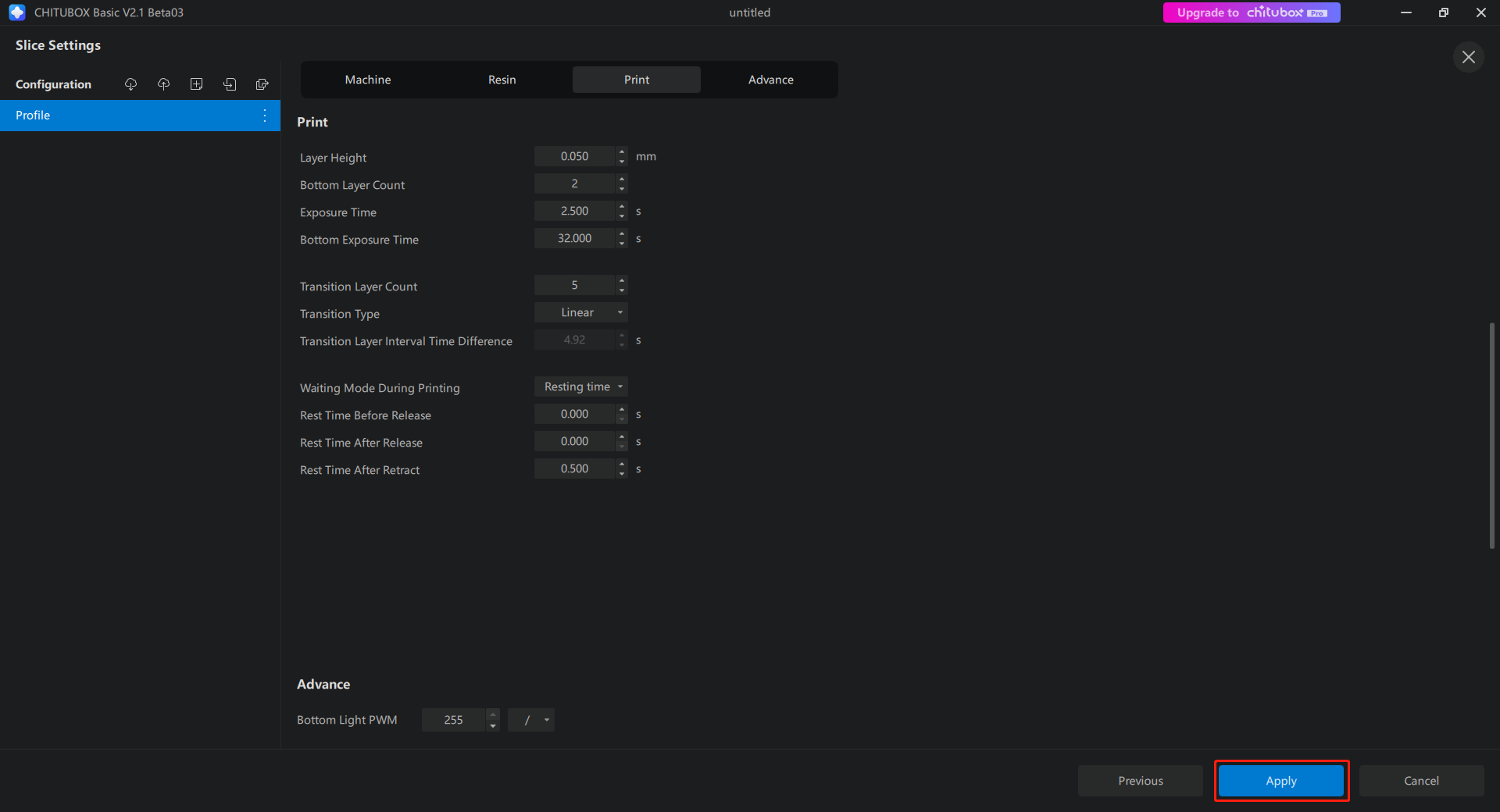
Task: Switch to the Machine tab
Action: [x=368, y=80]
